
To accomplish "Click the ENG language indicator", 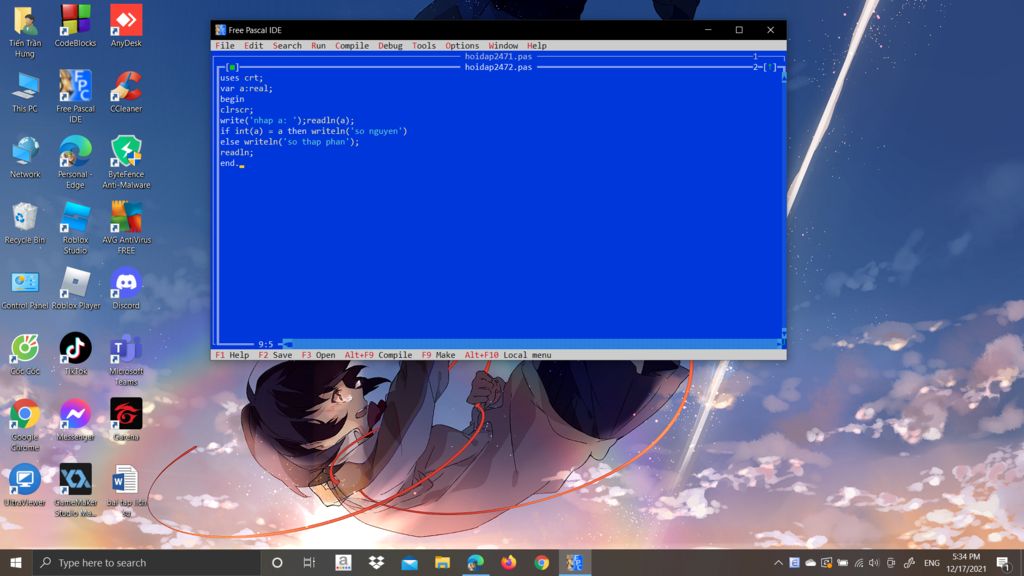I will pos(932,563).
